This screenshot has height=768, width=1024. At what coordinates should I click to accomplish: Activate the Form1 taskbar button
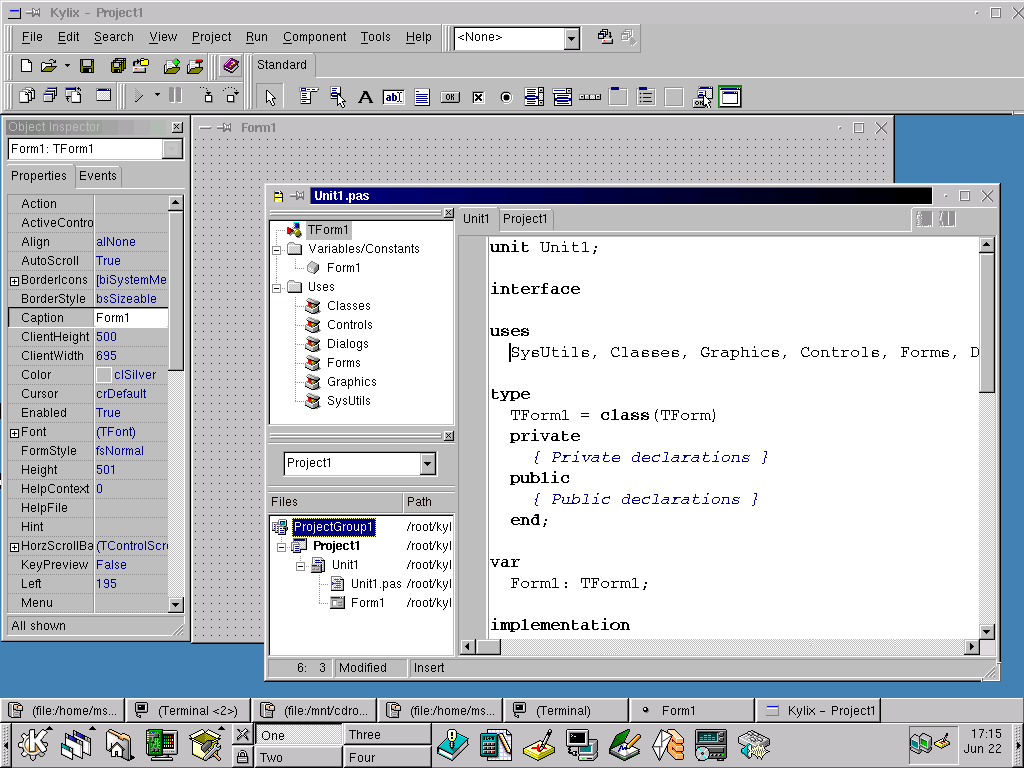[x=692, y=711]
